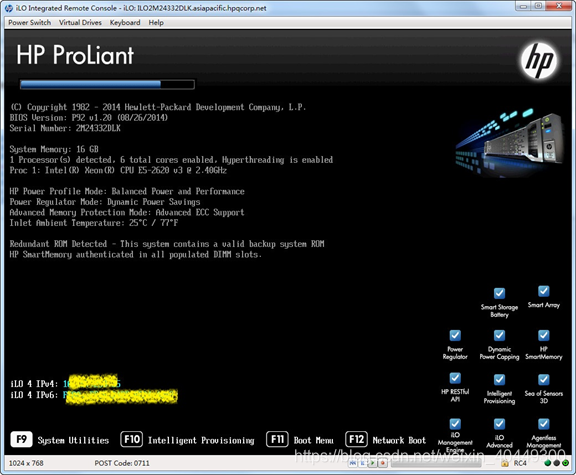Click the F10 Intelligent Provisioning key
Viewport: 576px width, 475px height.
132,439
